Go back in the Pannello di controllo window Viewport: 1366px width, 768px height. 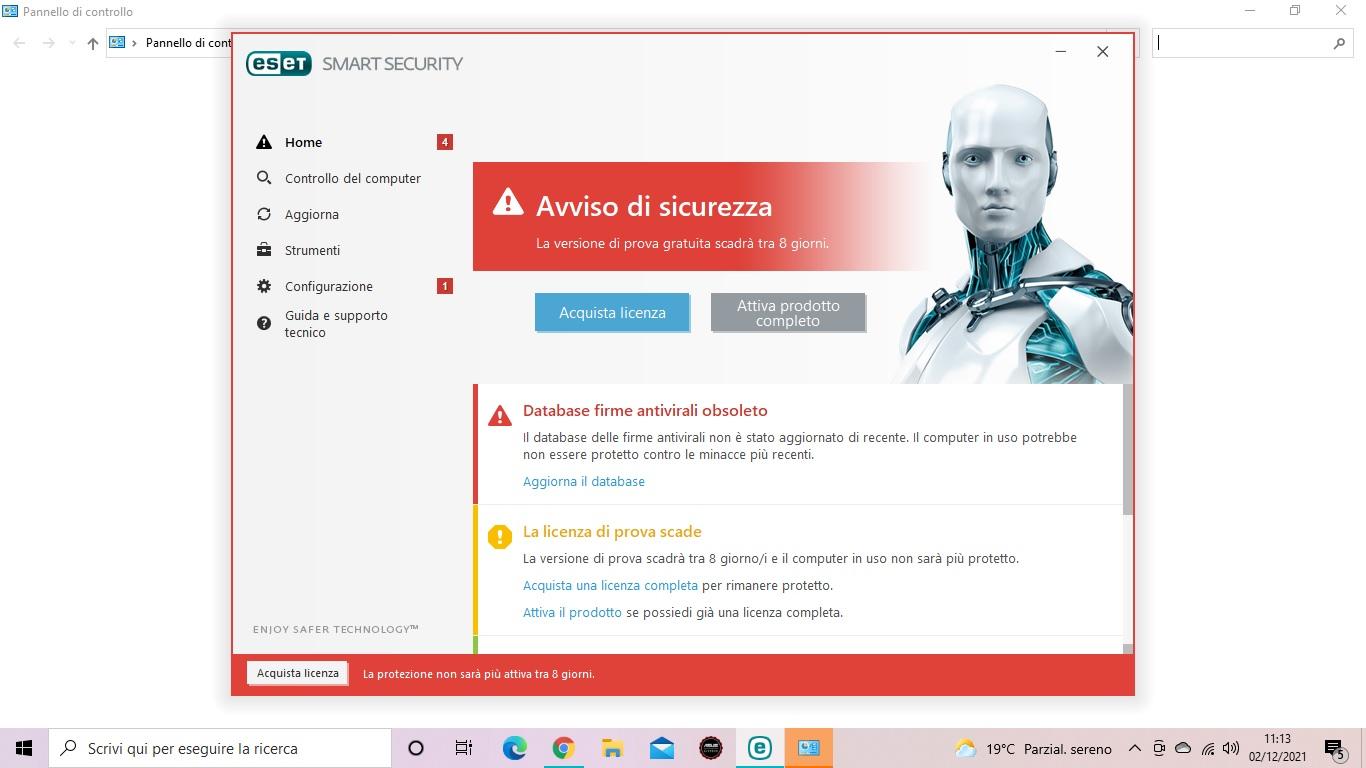[19, 43]
